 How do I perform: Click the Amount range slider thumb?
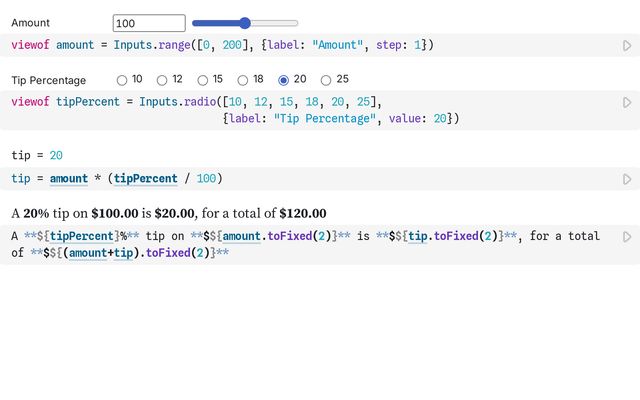(245, 23)
